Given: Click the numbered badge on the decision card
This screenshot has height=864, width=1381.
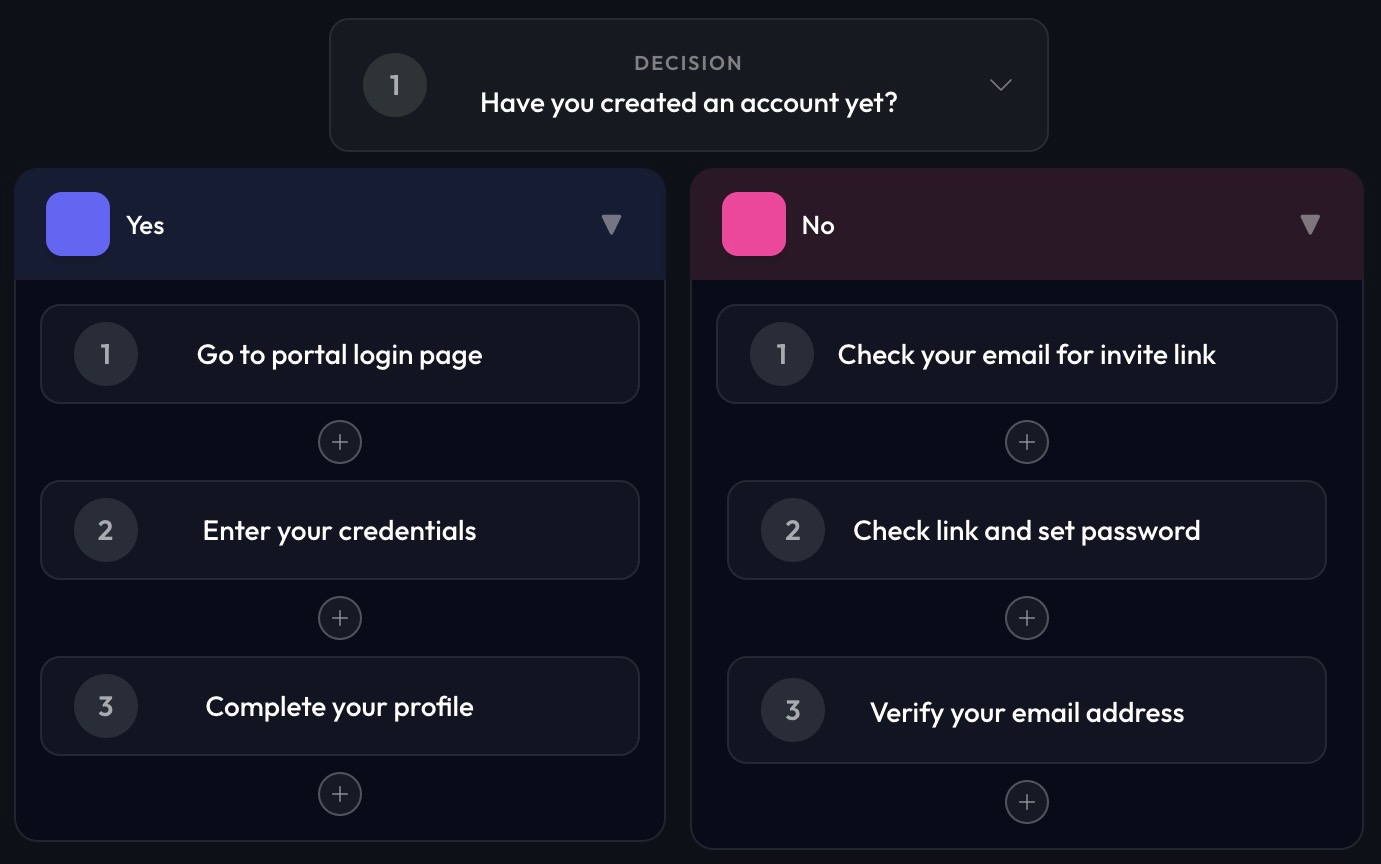Looking at the screenshot, I should [394, 85].
